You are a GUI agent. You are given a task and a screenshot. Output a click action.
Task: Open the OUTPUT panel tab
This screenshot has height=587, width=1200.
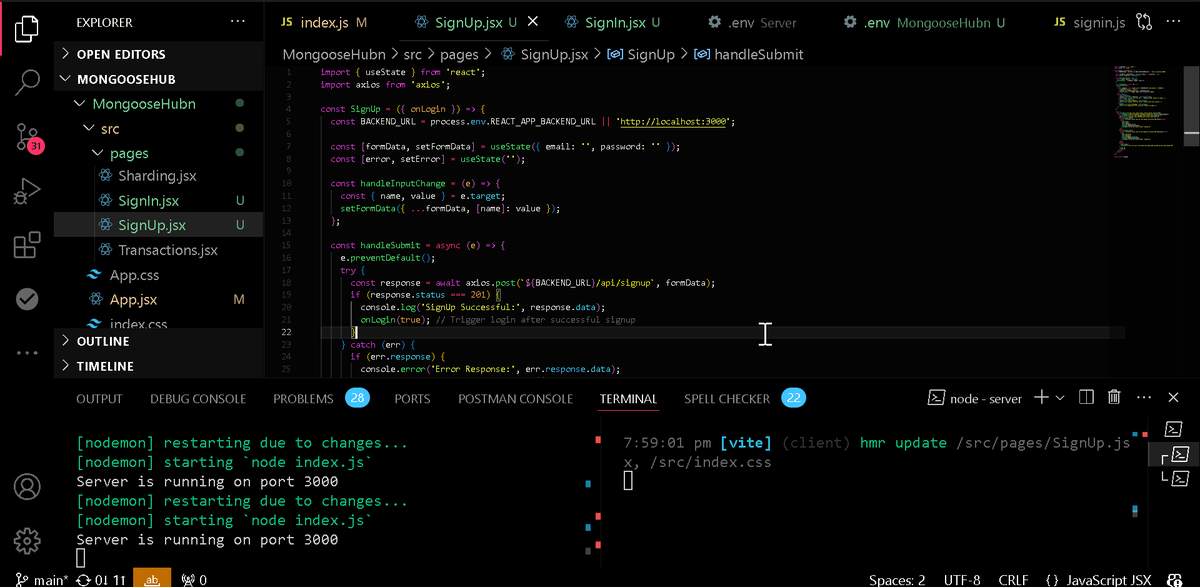[x=99, y=398]
